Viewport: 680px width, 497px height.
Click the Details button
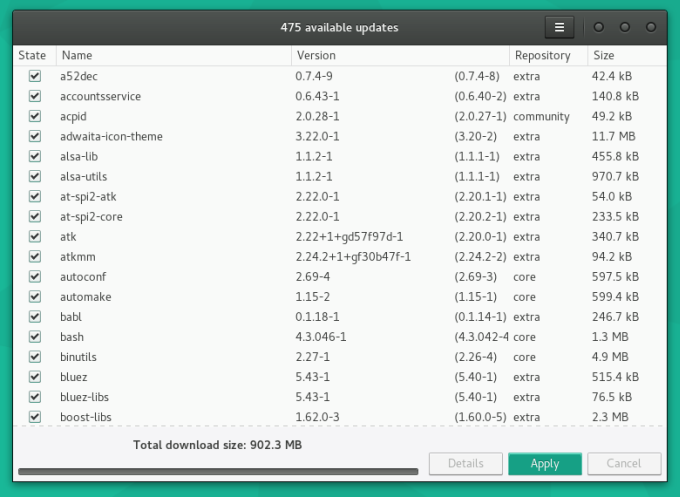[465, 464]
